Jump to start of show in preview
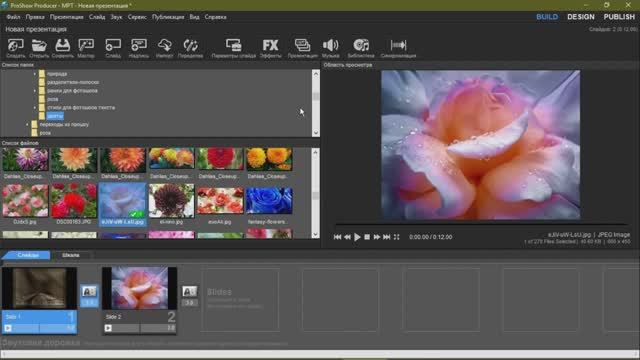This screenshot has width=640, height=360. tap(337, 237)
